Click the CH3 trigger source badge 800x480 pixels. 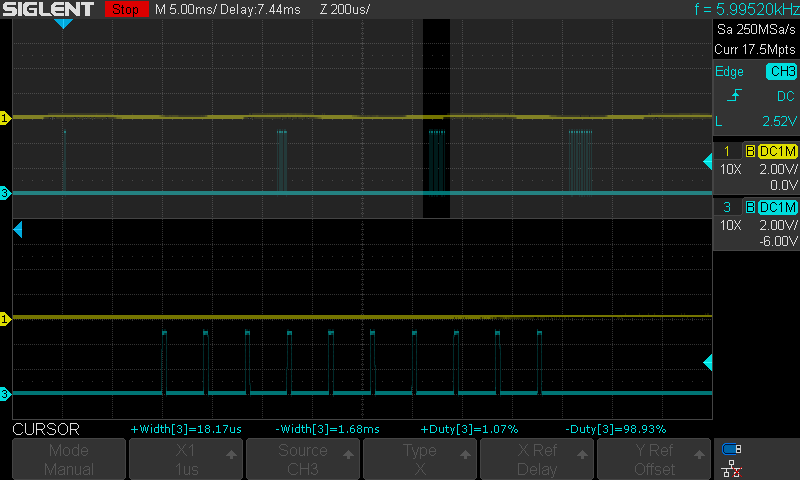781,71
